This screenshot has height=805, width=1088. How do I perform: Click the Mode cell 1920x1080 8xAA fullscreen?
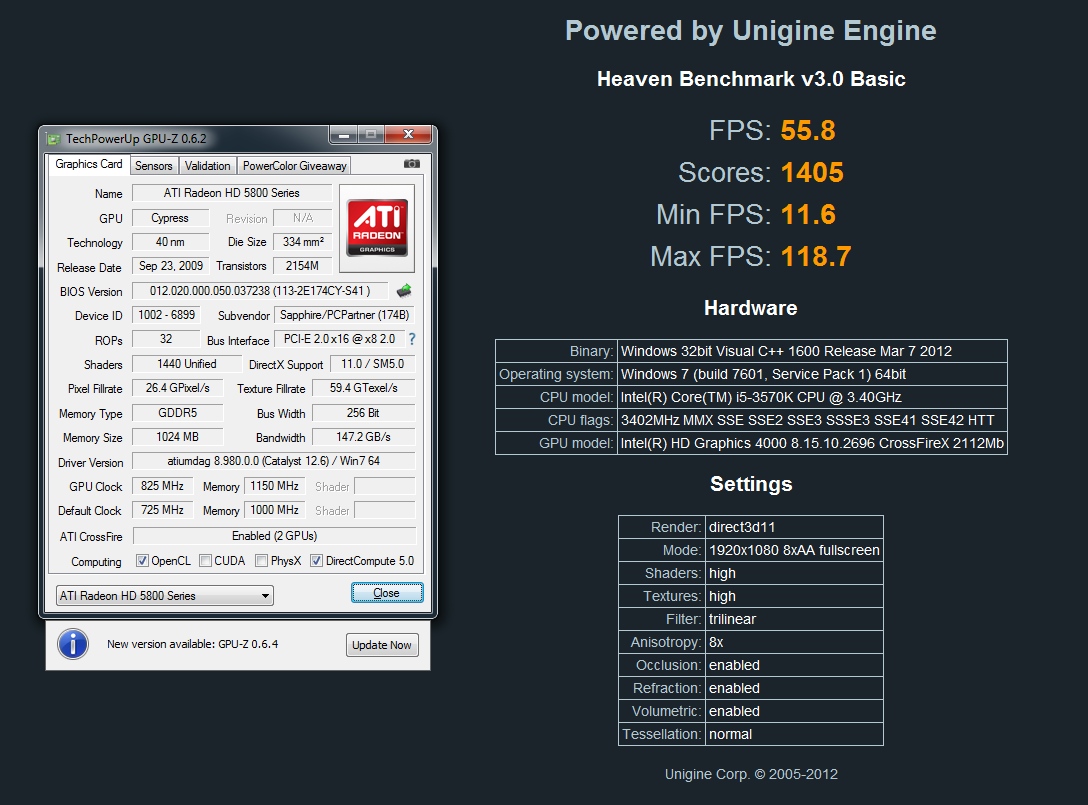tap(794, 550)
